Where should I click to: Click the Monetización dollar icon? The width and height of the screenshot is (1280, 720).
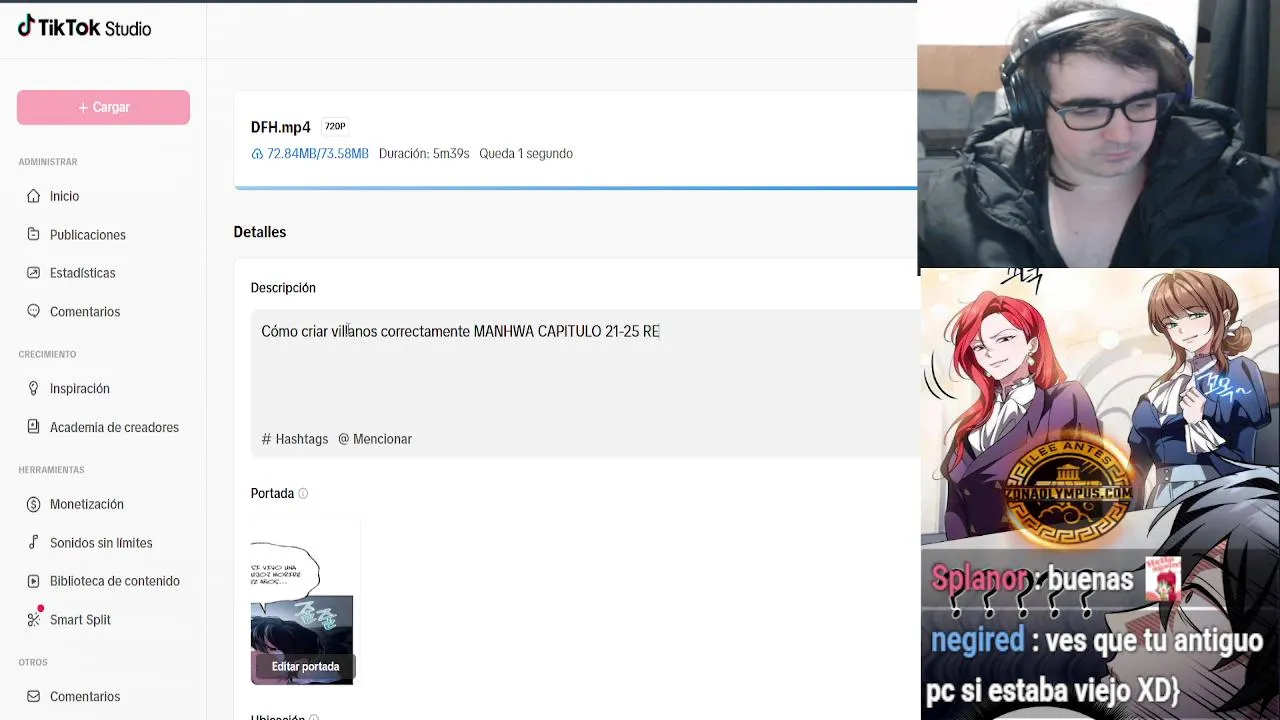point(34,504)
